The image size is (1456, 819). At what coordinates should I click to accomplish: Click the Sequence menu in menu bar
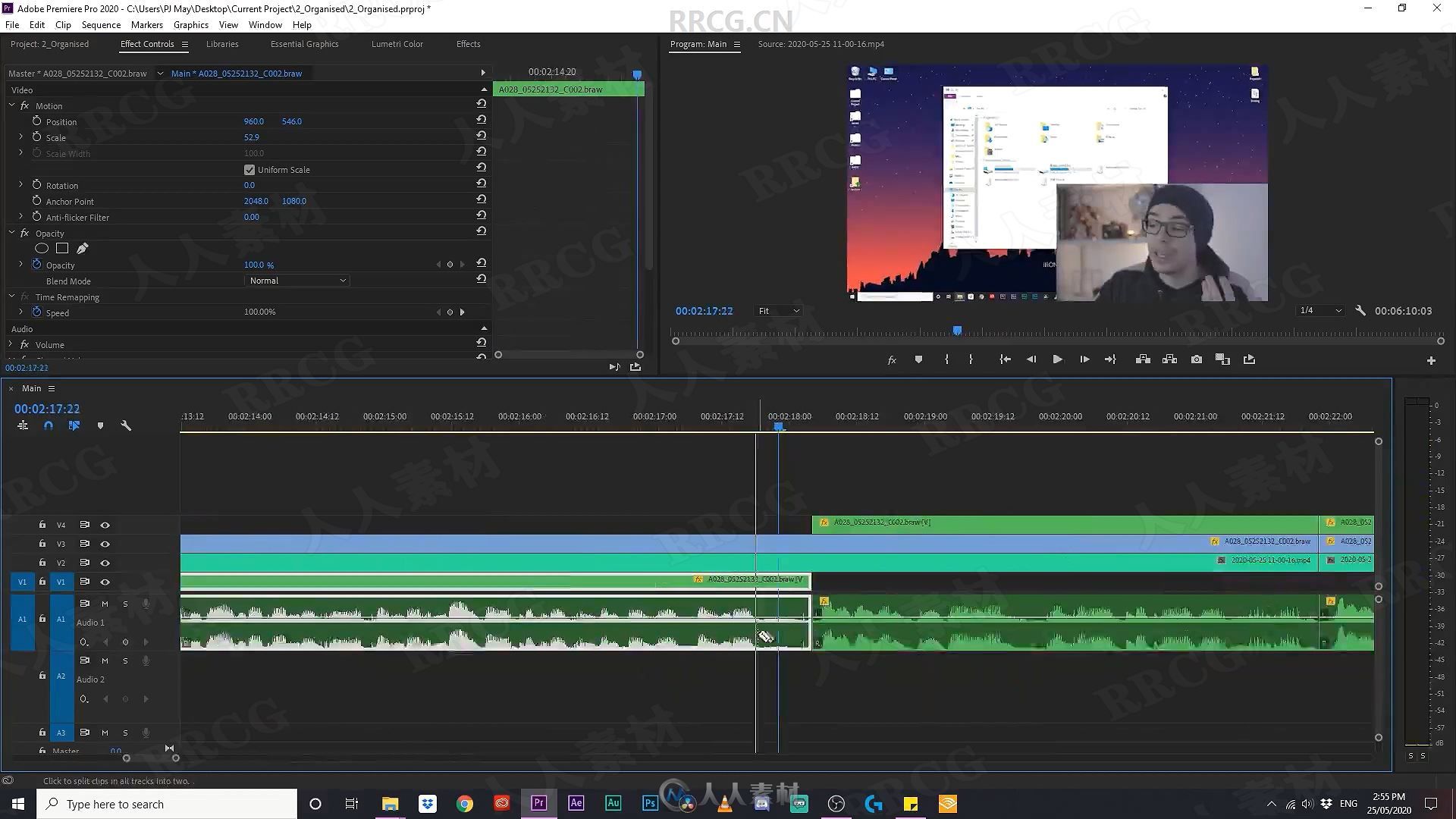tap(101, 25)
